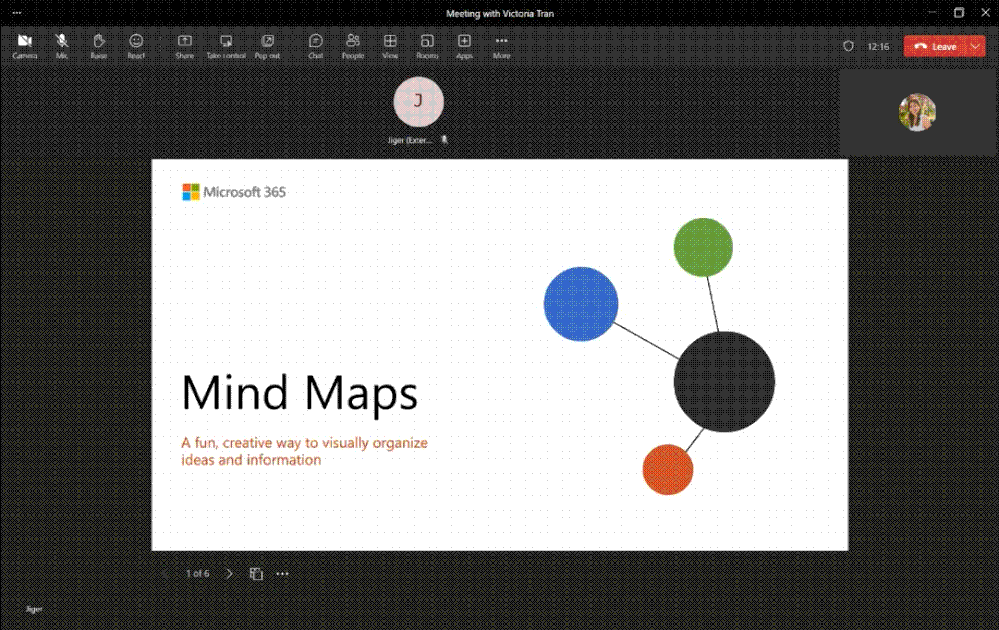The width and height of the screenshot is (999, 630).
Task: Go to the next slide
Action: pos(229,573)
